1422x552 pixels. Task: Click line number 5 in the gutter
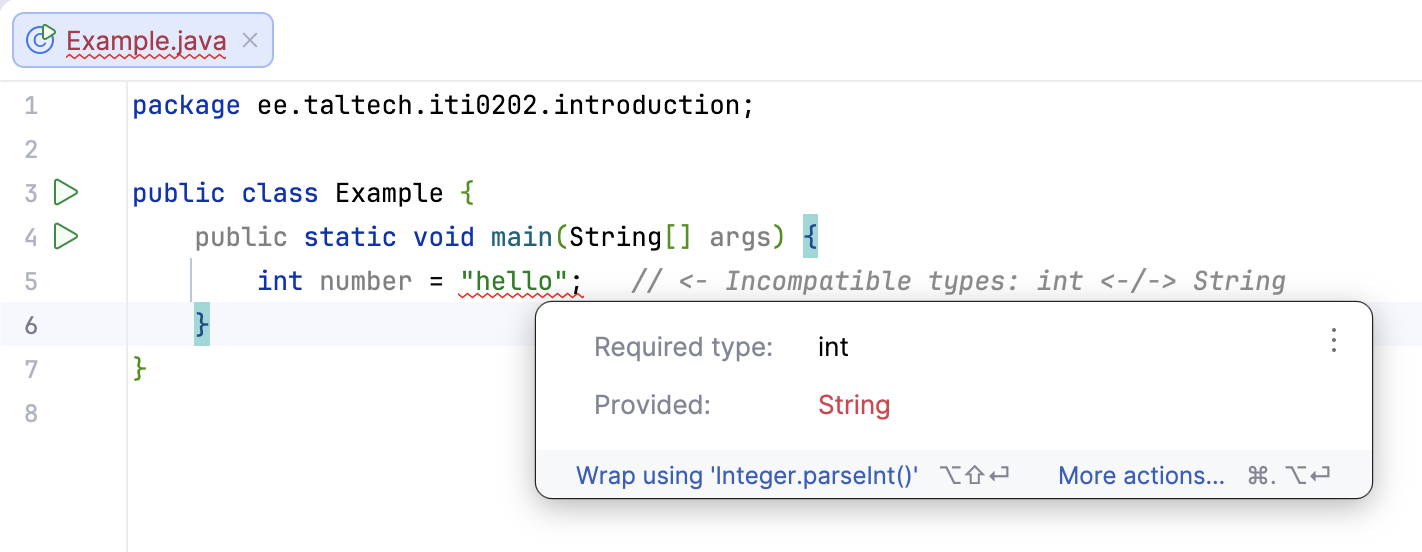tap(31, 281)
